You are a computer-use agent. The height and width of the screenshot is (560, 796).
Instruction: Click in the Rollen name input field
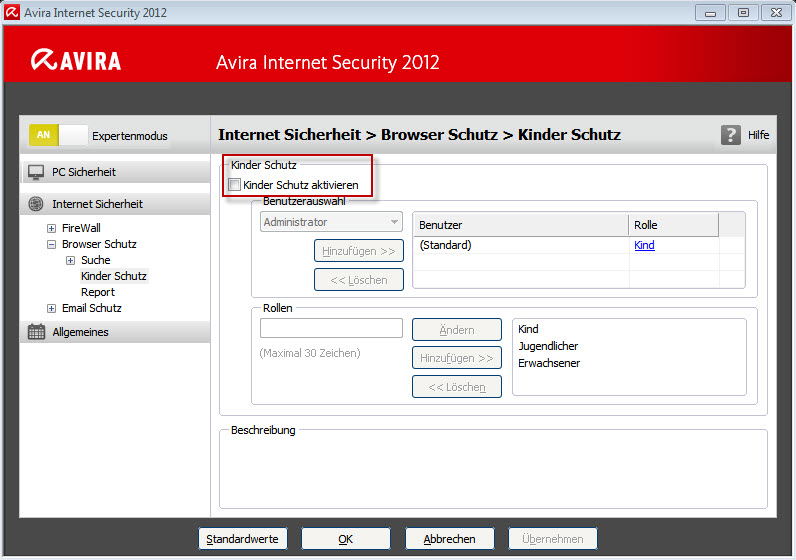[x=331, y=328]
